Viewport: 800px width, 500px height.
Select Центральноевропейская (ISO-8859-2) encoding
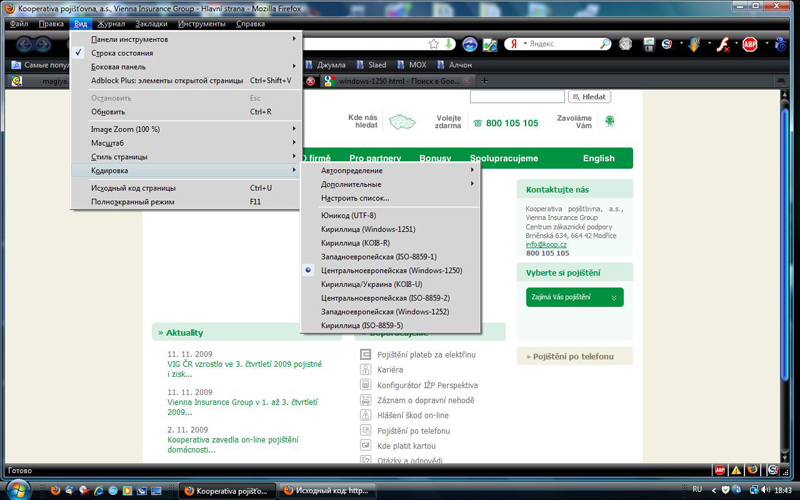391,298
